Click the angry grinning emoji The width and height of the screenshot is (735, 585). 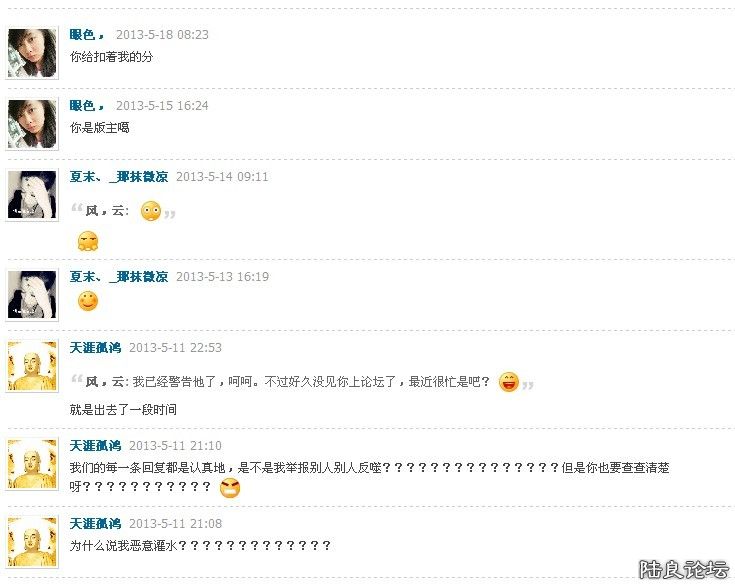point(230,488)
